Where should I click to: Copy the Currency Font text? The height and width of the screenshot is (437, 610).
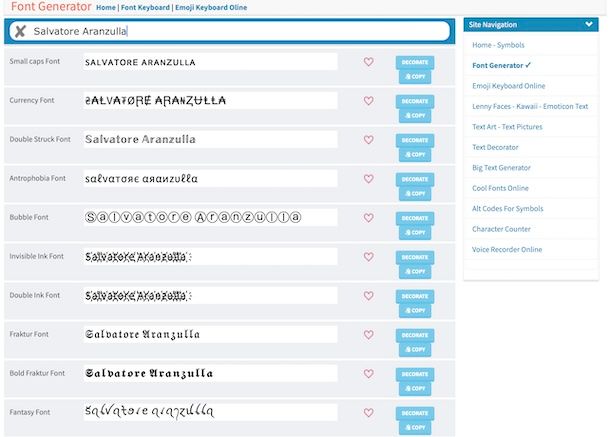click(415, 116)
